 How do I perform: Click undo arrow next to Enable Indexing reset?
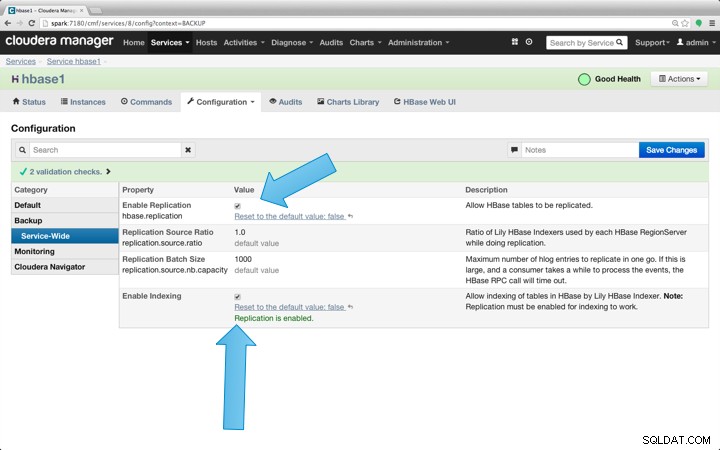click(350, 307)
